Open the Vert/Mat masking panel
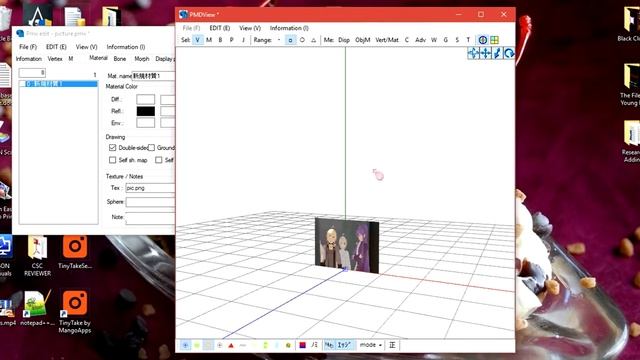This screenshot has width=640, height=360. [387, 40]
